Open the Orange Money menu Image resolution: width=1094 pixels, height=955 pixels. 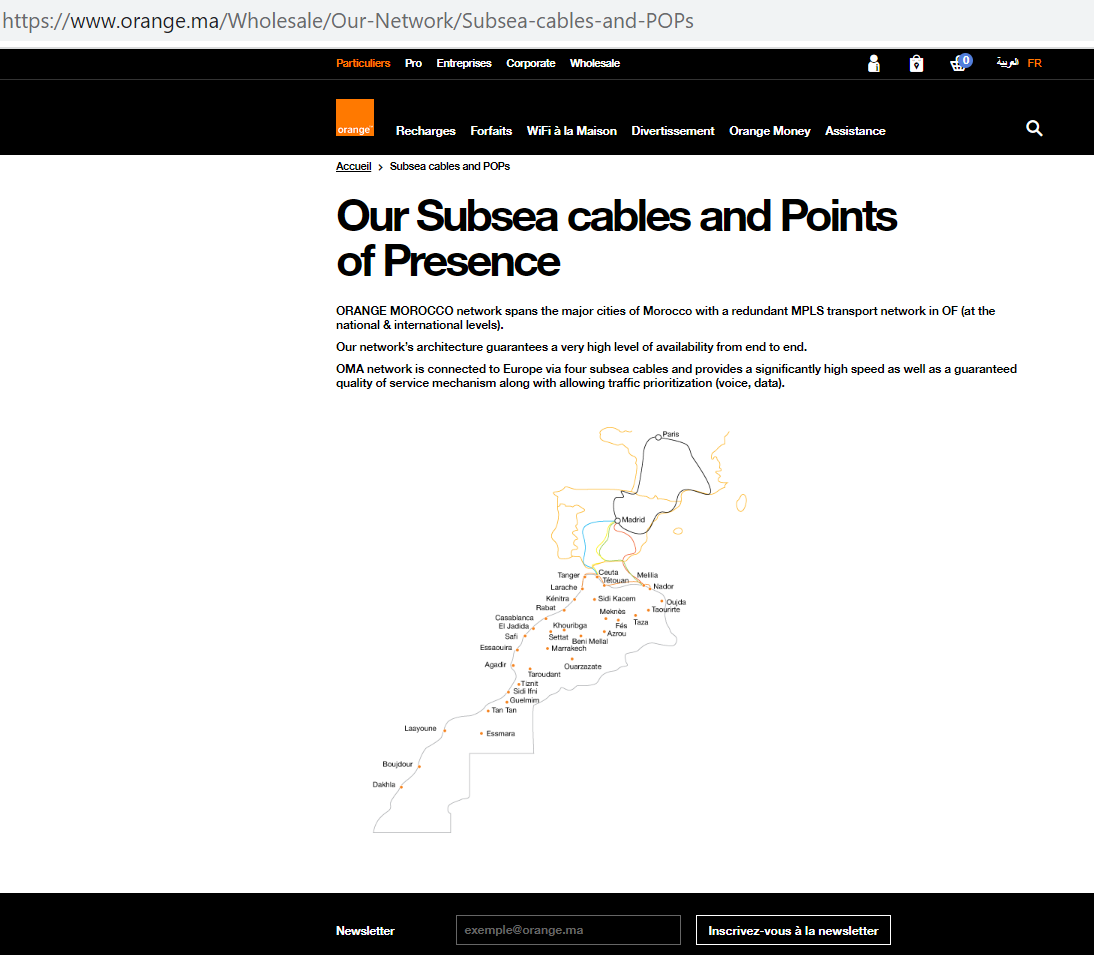[x=770, y=131]
